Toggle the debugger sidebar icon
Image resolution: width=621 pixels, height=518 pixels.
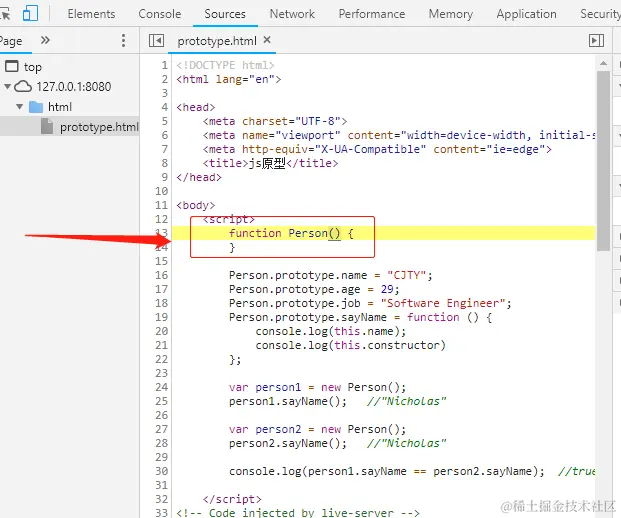(596, 40)
